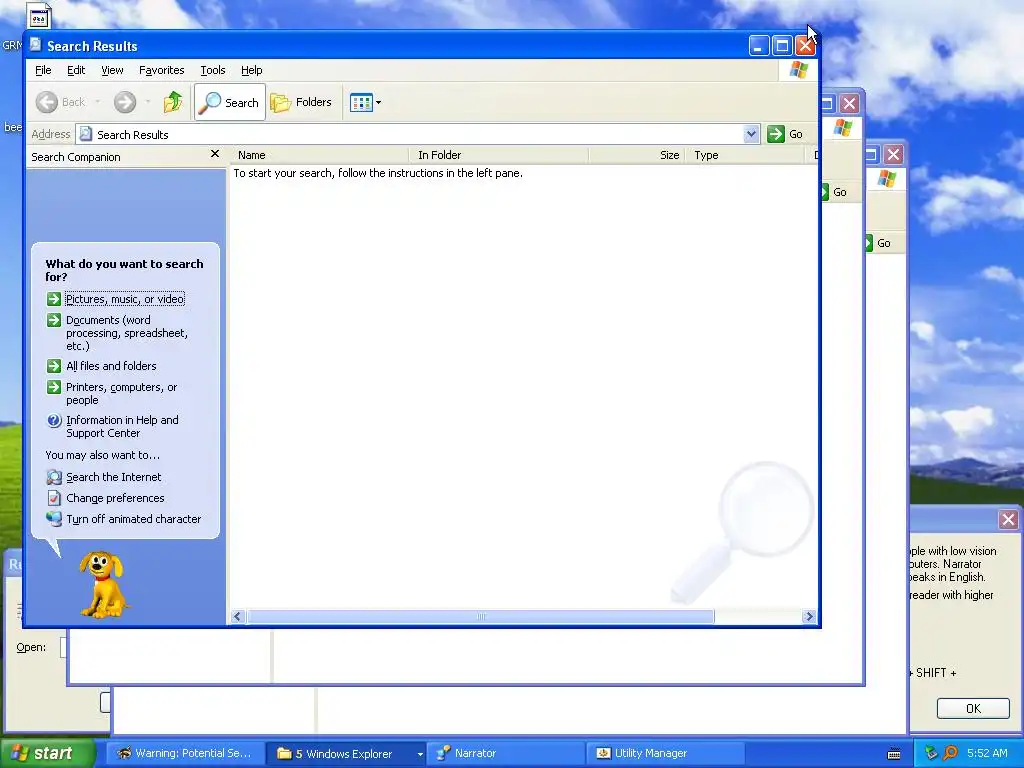Open the Back history dropdown arrow

click(98, 102)
